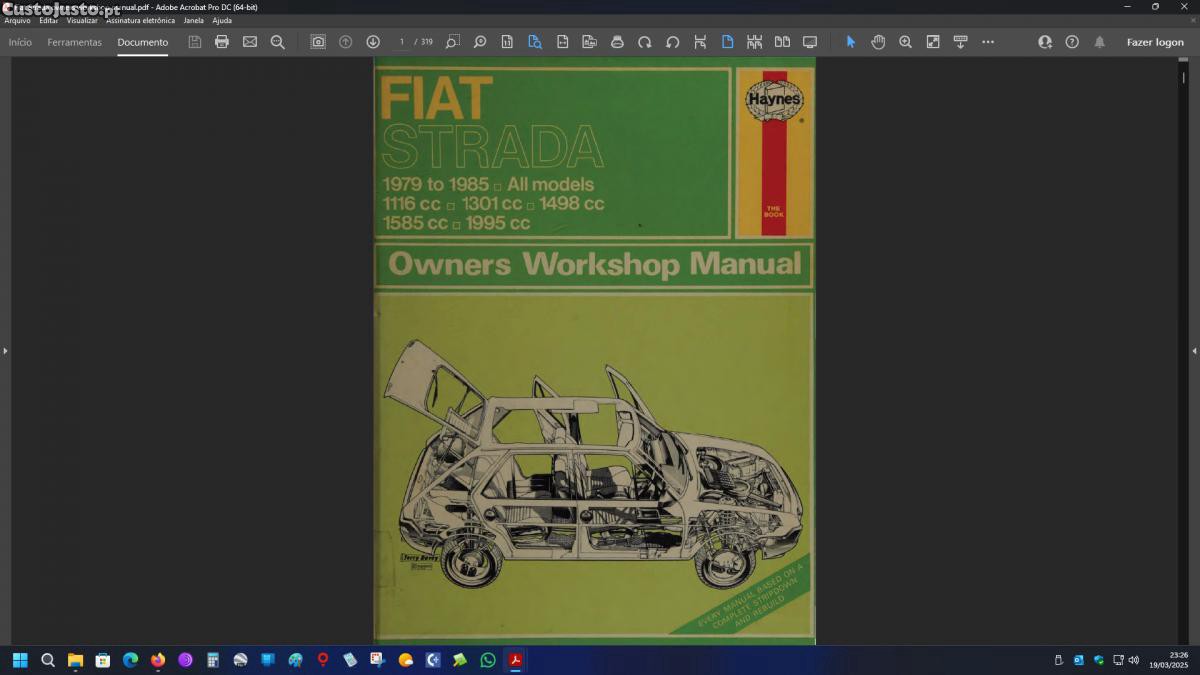
Task: Click the envelope icon to email the file
Action: point(250,42)
